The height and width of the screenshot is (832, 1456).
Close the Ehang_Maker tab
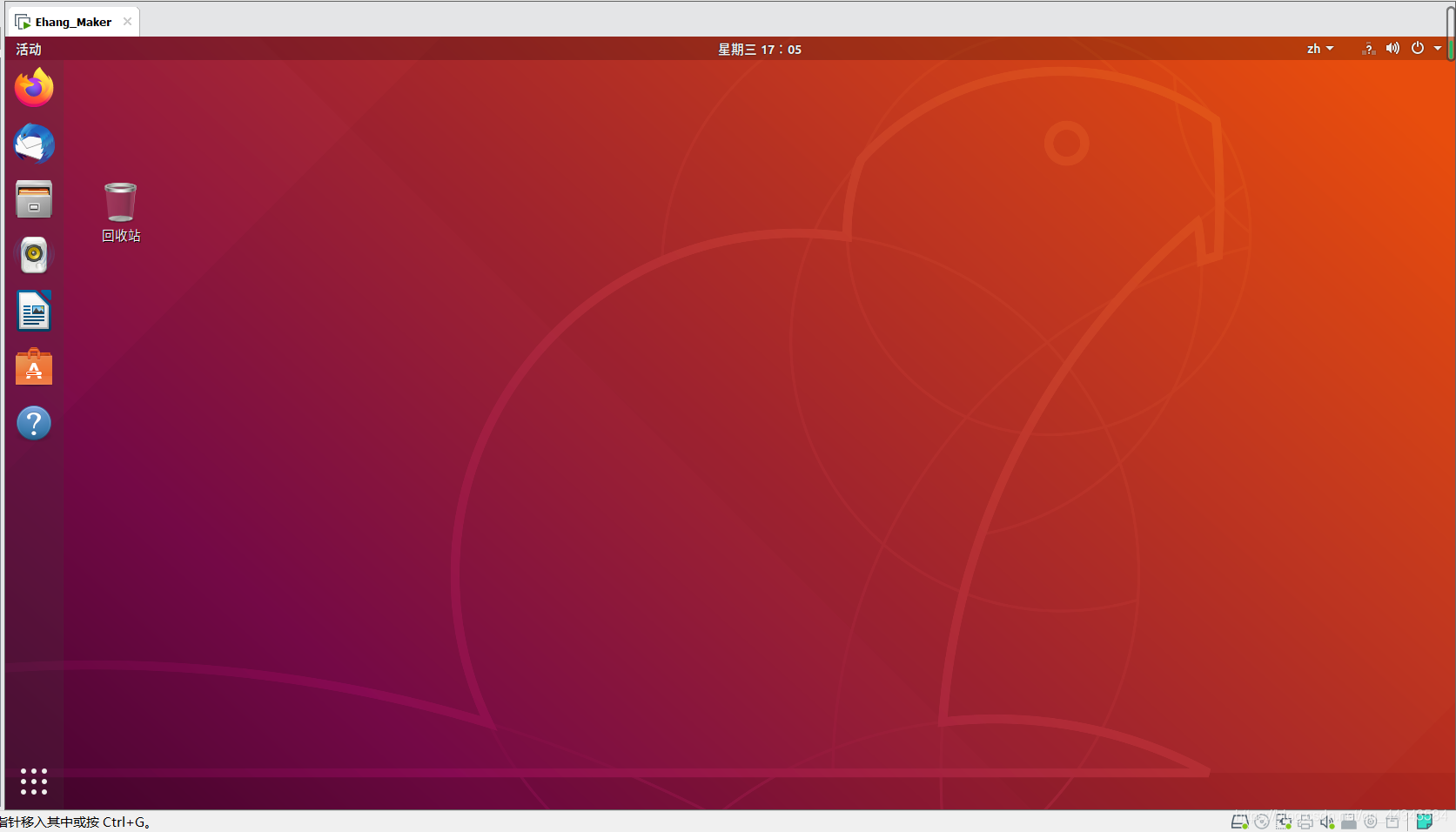tap(128, 22)
